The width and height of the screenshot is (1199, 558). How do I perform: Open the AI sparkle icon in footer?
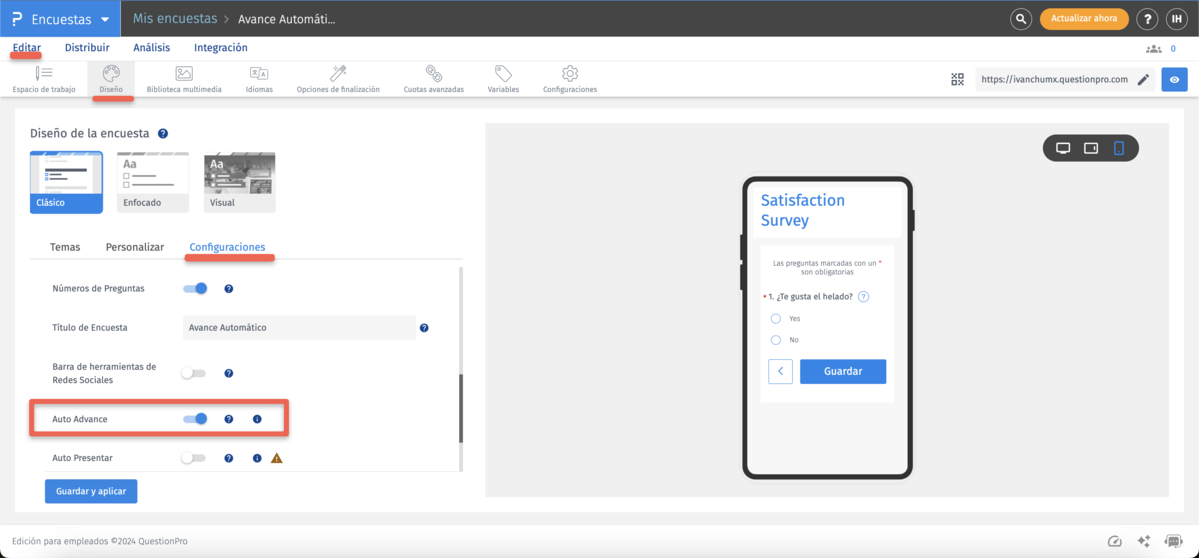click(1144, 541)
